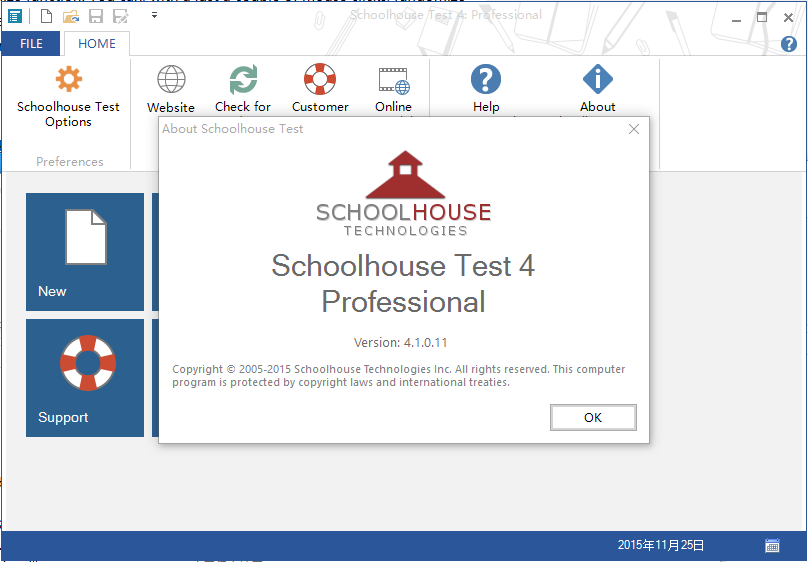Click the Online video icon in ribbon

[393, 80]
